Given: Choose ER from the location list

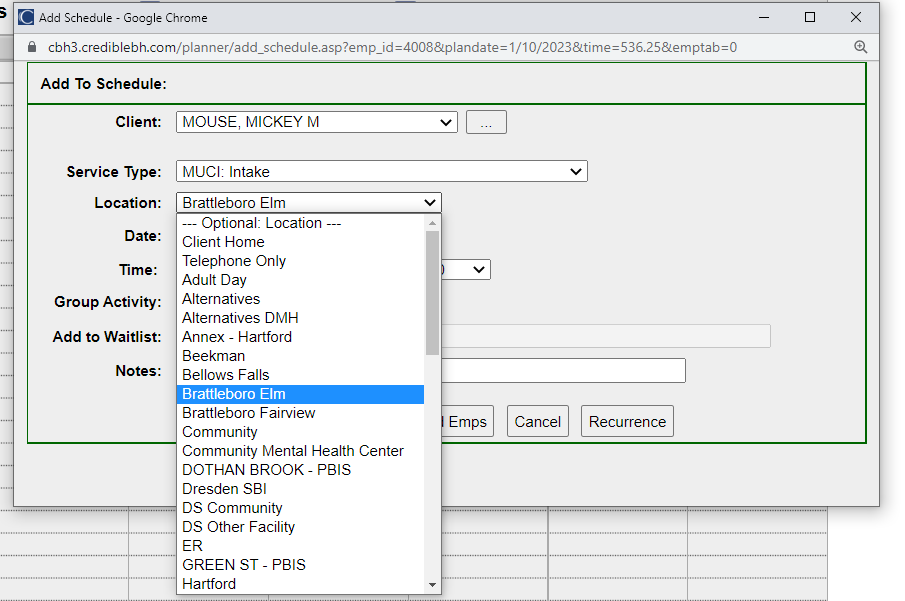Looking at the screenshot, I should [x=192, y=546].
